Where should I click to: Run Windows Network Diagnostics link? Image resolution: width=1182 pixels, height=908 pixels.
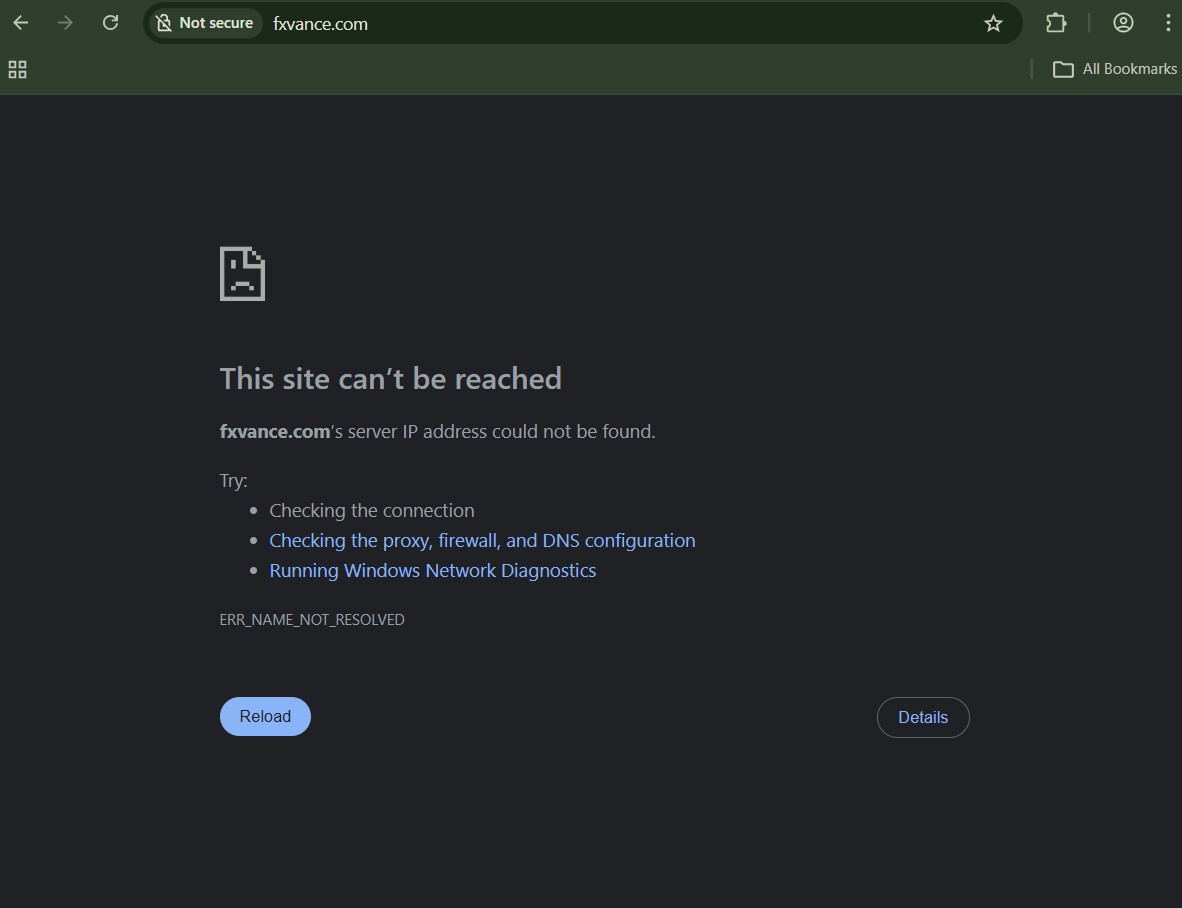[x=432, y=570]
